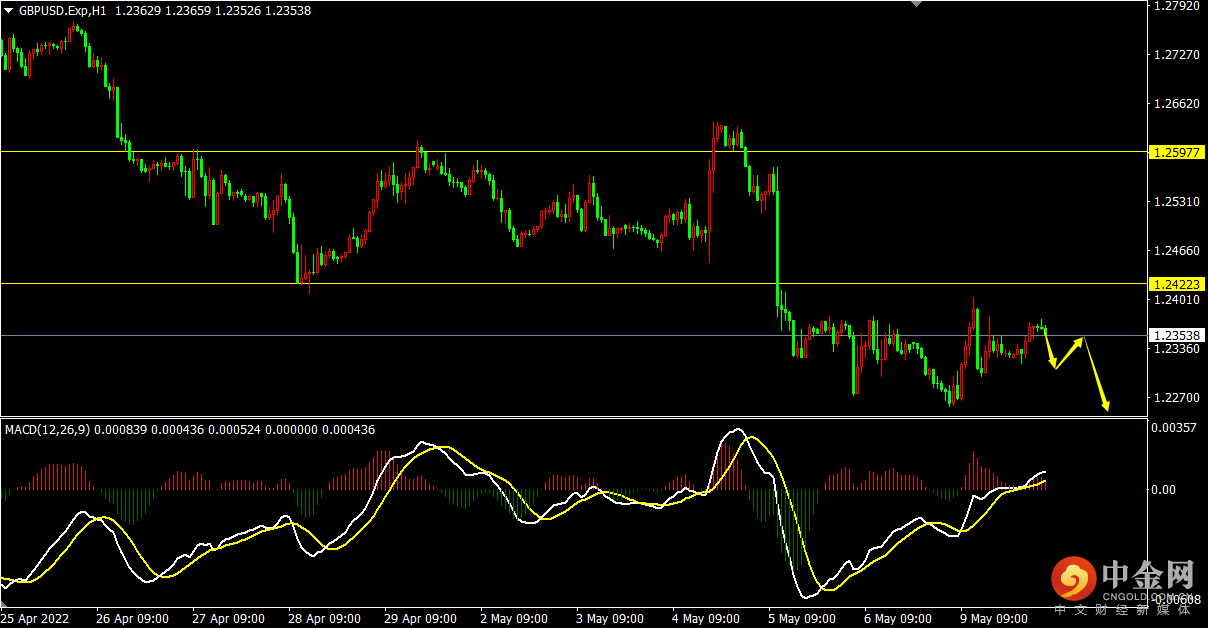The width and height of the screenshot is (1208, 628).
Task: Click the 28 Apr 09:00 time label
Action: coord(324,618)
